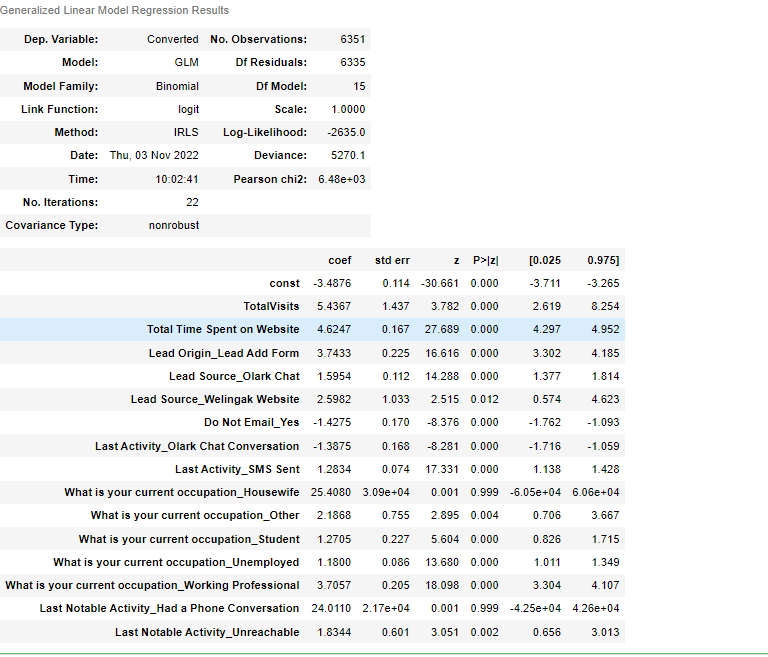Select the 'Binomial' model family value

[x=177, y=86]
